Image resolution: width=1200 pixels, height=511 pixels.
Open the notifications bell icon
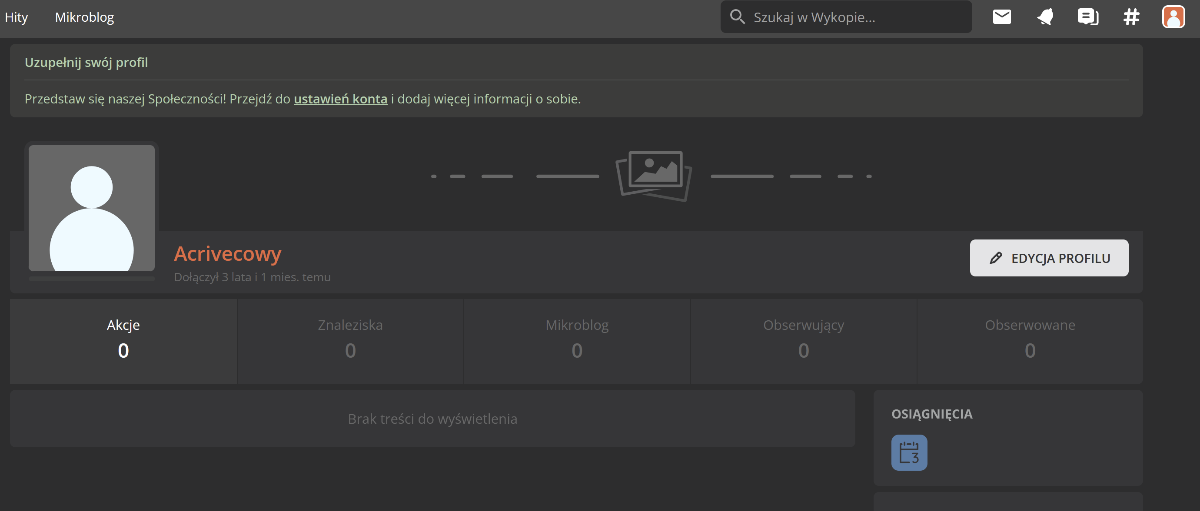click(1045, 17)
